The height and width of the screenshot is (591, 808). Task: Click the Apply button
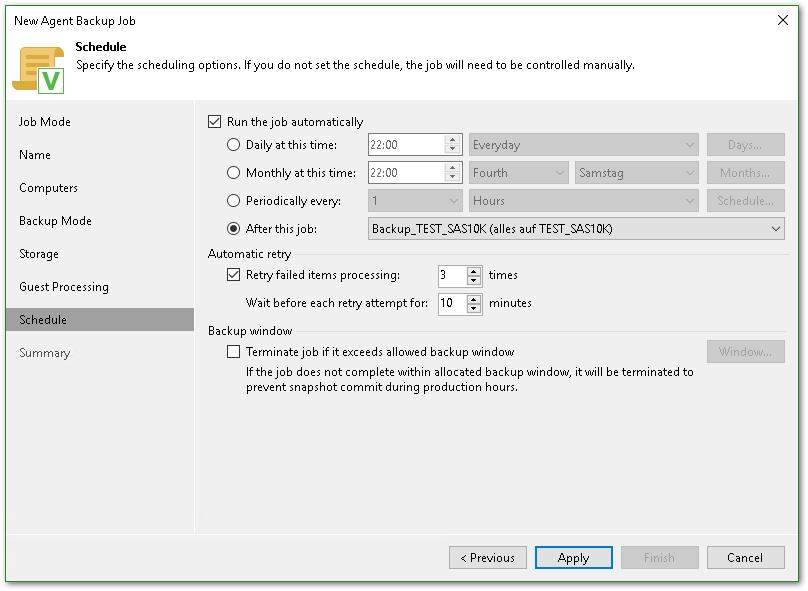coord(573,558)
